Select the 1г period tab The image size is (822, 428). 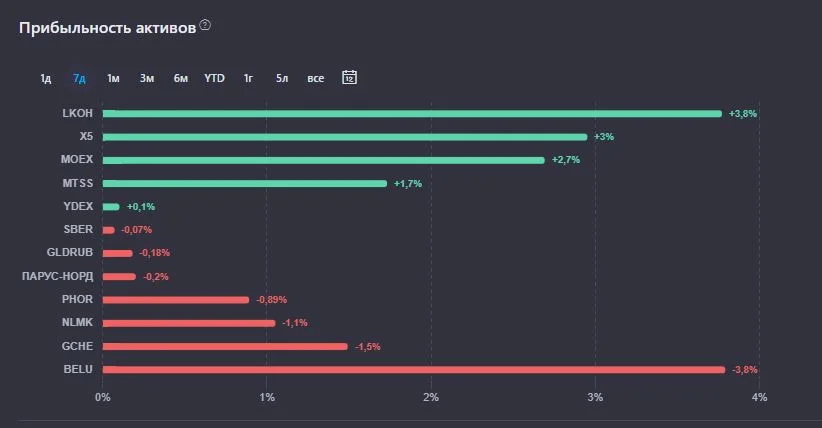pyautogui.click(x=248, y=78)
